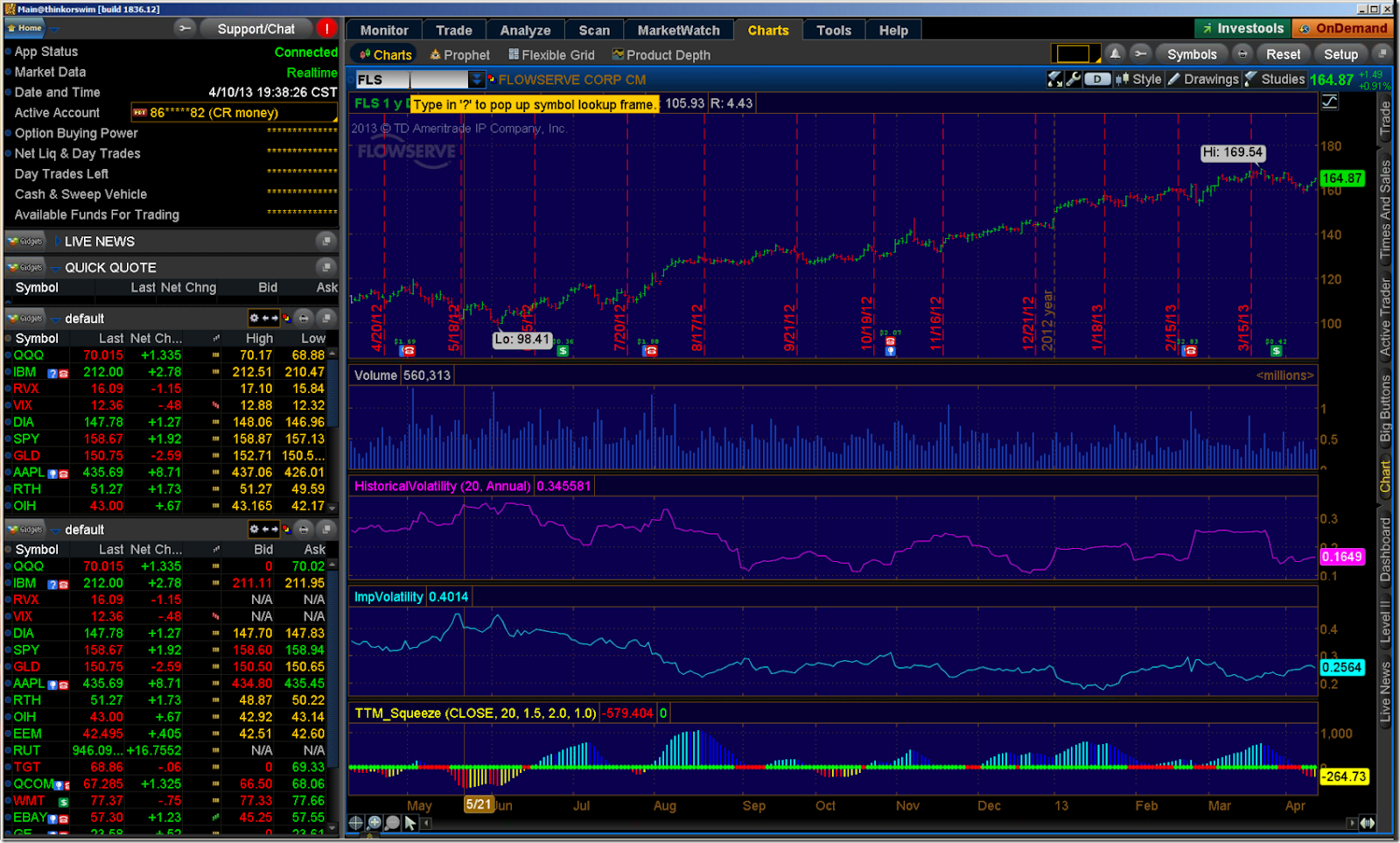
Task: Select the Product Depth sub-tab
Action: click(661, 54)
